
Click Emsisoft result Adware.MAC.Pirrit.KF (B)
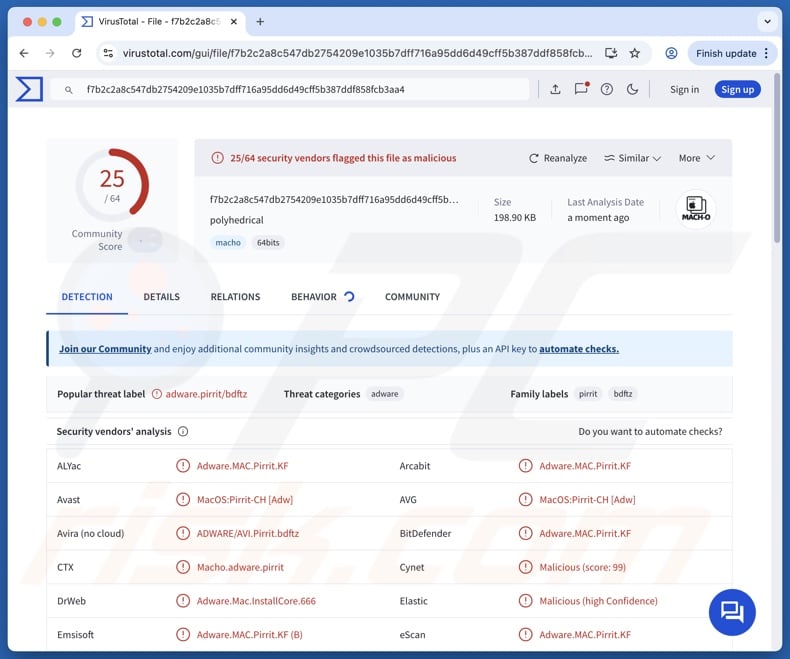(249, 634)
